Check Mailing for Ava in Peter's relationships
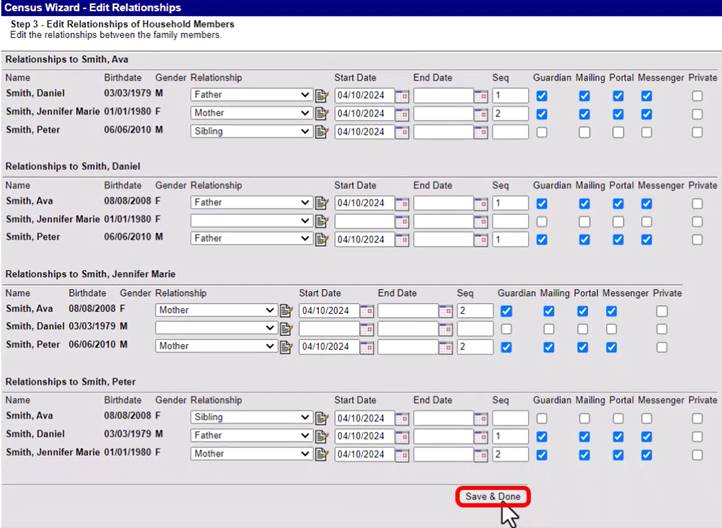Viewport: 722px width, 528px height. 584,418
